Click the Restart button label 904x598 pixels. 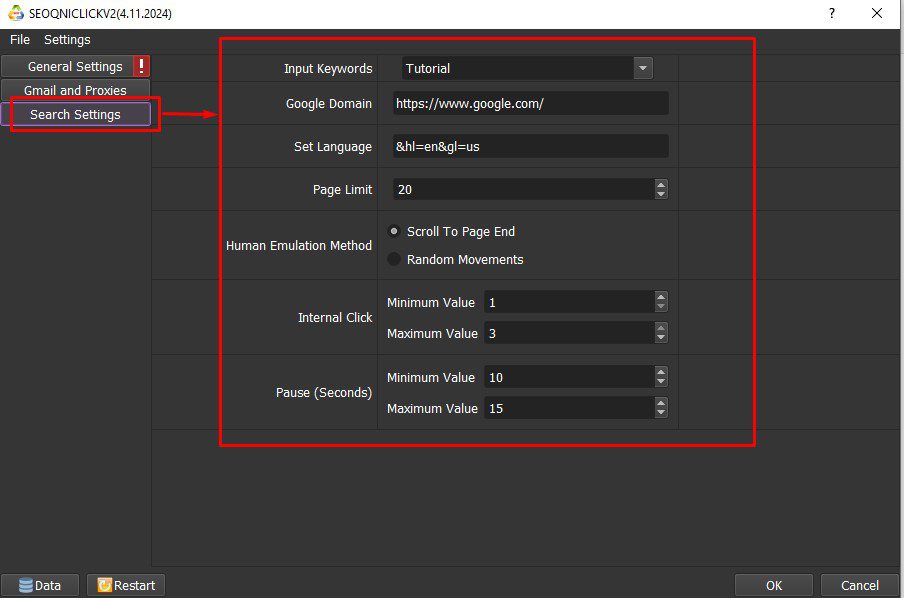[x=134, y=585]
